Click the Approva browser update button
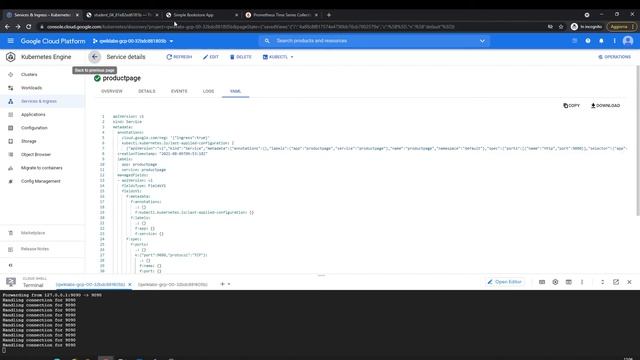 [x=622, y=27]
